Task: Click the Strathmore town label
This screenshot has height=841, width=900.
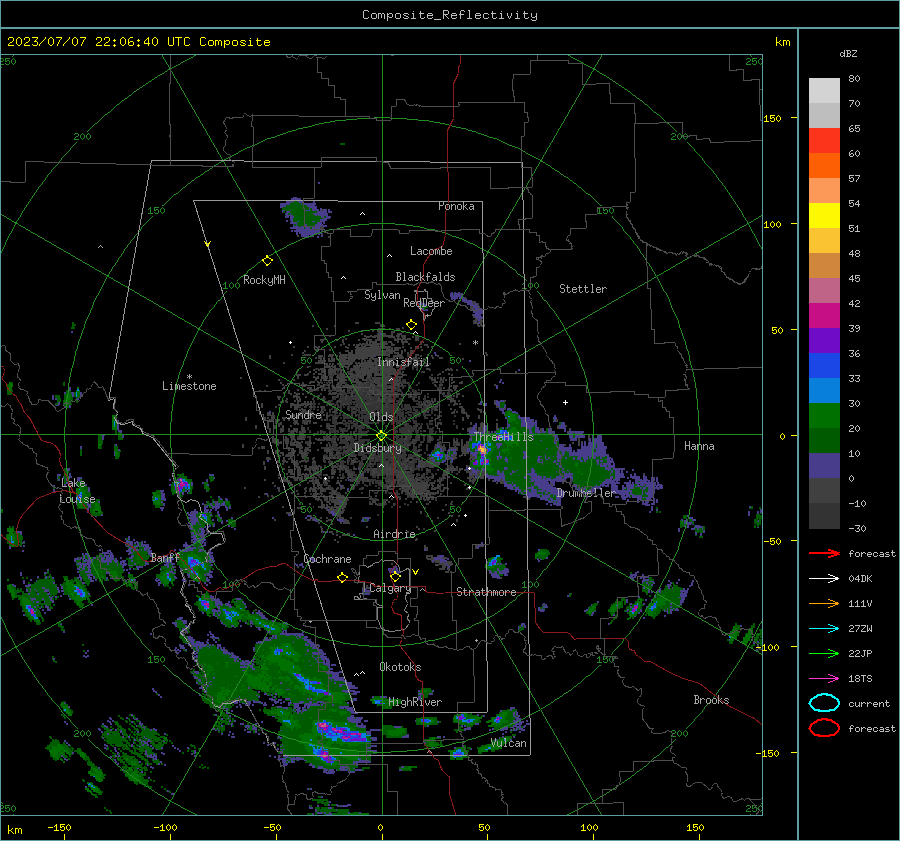Action: 486,592
